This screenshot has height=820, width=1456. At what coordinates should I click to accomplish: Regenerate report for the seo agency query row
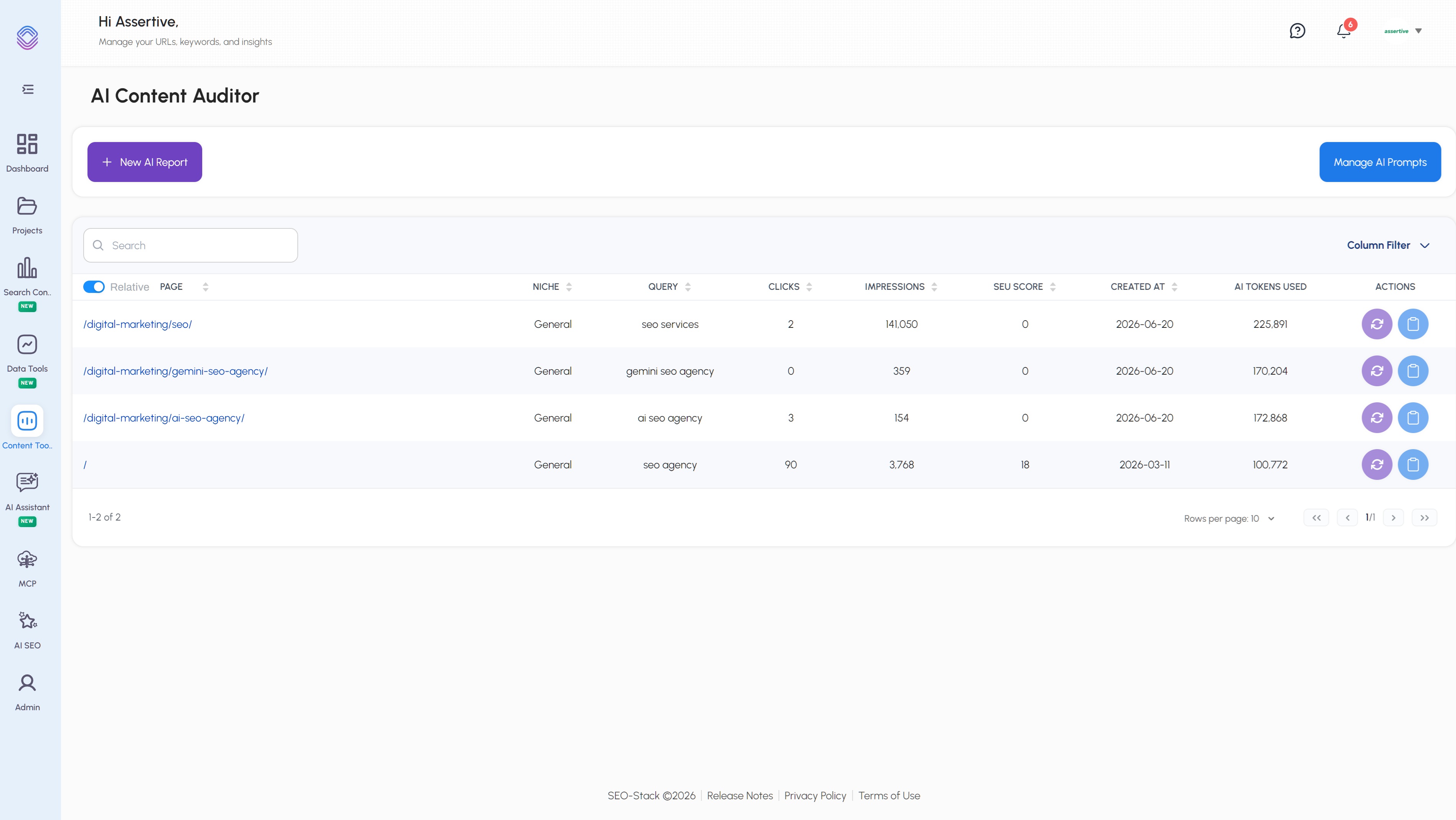click(x=1377, y=465)
